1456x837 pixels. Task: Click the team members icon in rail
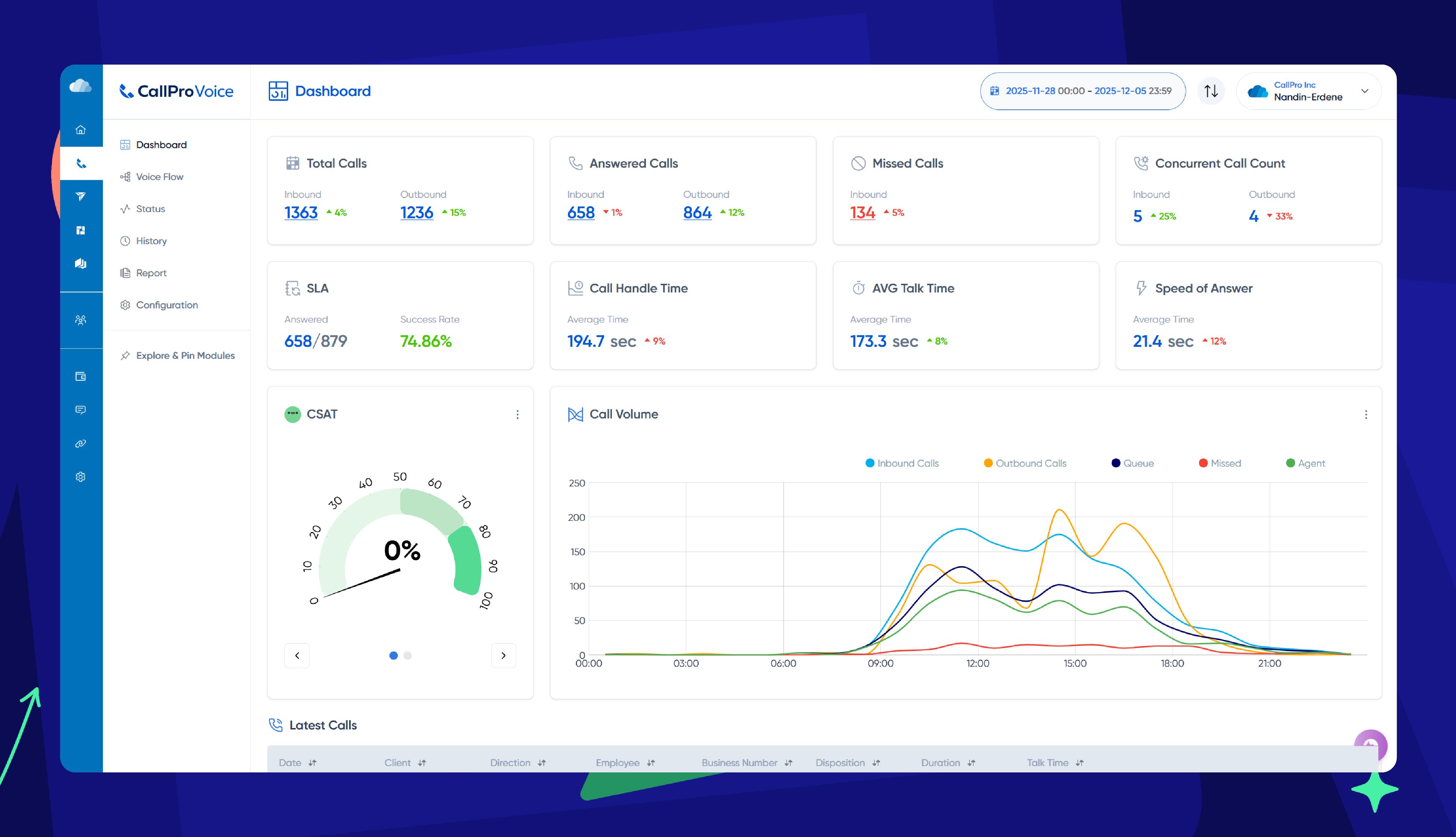pyautogui.click(x=81, y=320)
